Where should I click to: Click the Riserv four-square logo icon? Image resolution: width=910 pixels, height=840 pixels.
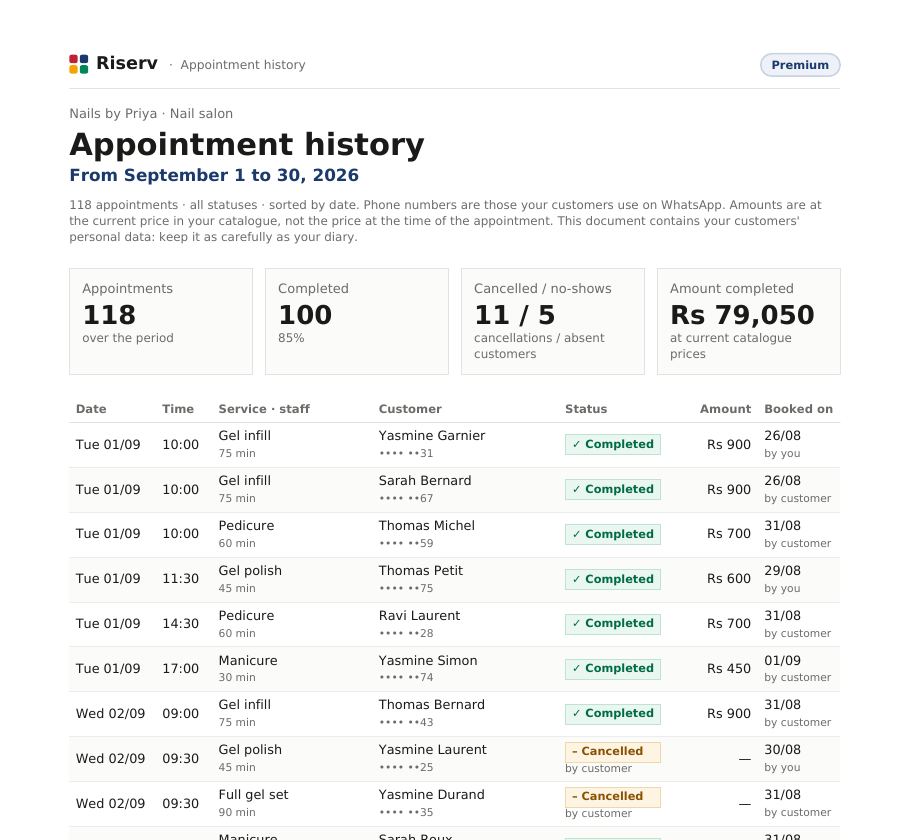(x=78, y=64)
